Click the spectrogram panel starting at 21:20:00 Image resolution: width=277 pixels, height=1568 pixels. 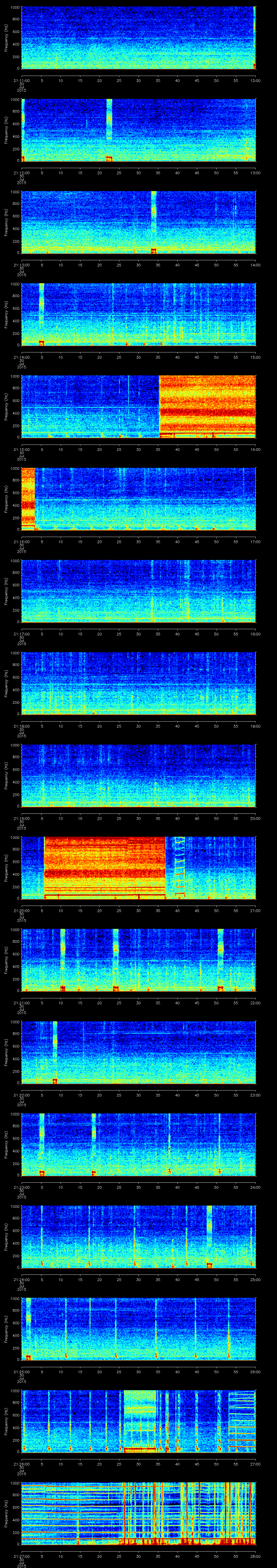(139, 868)
